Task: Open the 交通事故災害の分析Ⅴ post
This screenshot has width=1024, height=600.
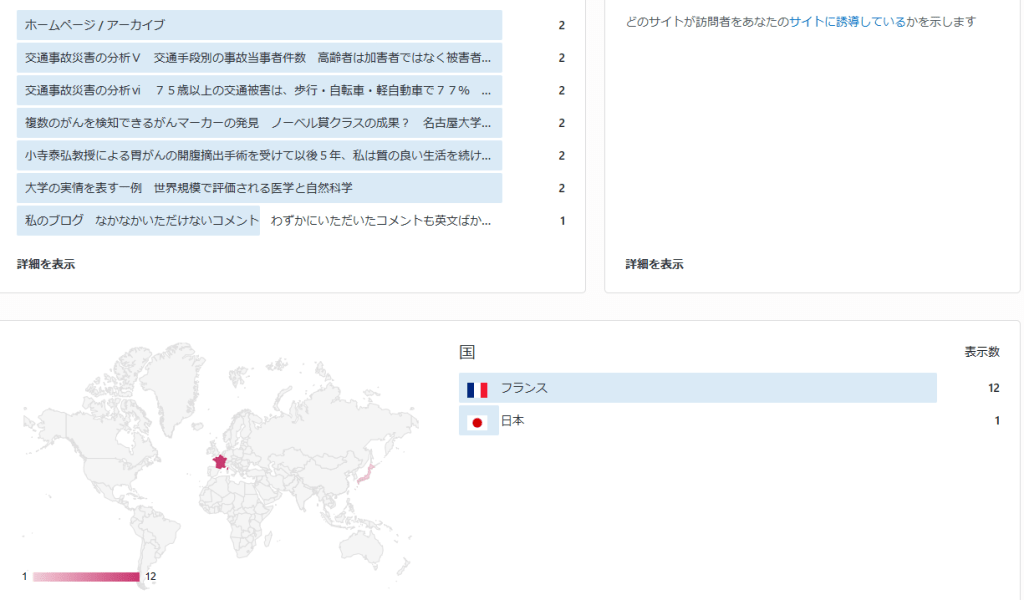Action: click(x=258, y=58)
